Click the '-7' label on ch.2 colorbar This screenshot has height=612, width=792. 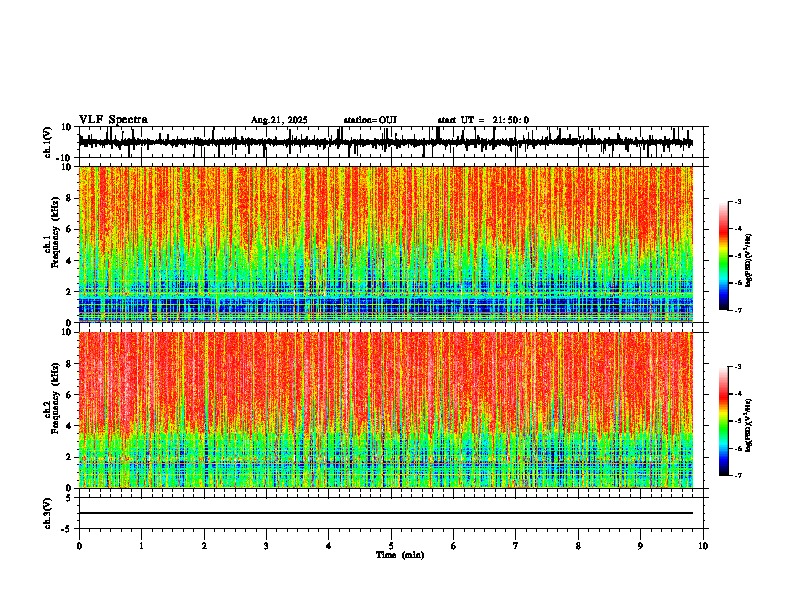click(737, 475)
